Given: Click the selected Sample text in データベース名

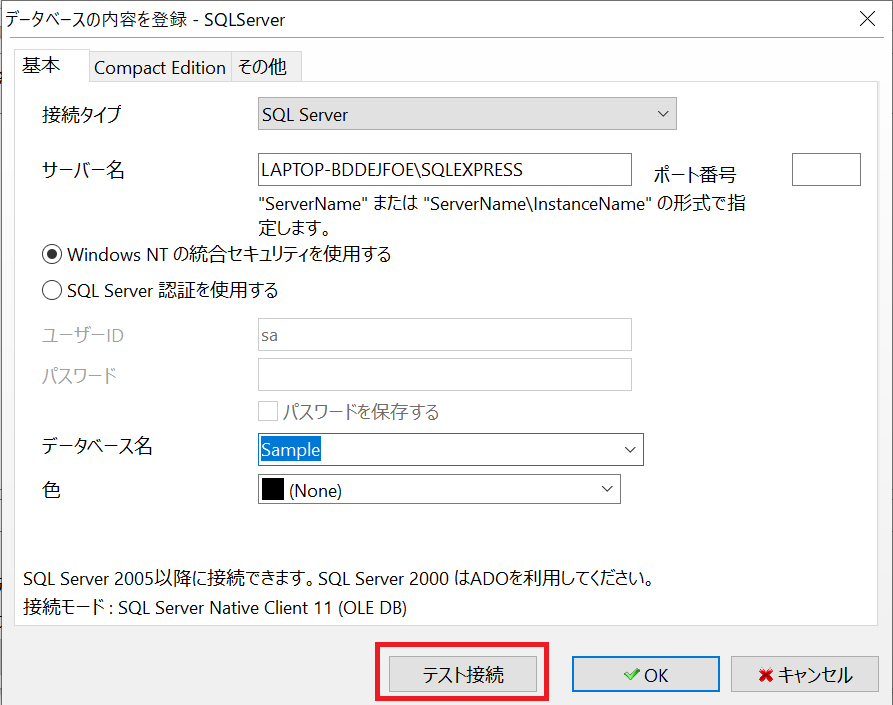Looking at the screenshot, I should (290, 449).
